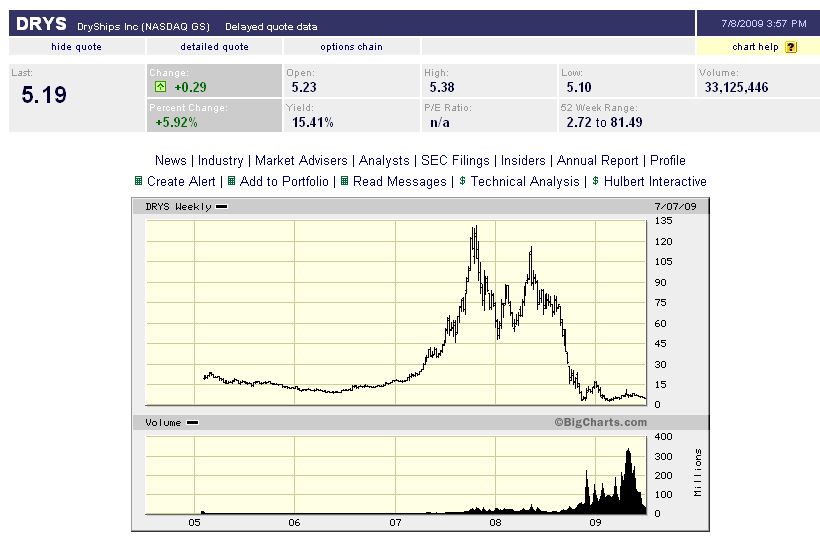Click the 52 Week Range 2.72 to 81.49
820x547 pixels.
tap(604, 122)
